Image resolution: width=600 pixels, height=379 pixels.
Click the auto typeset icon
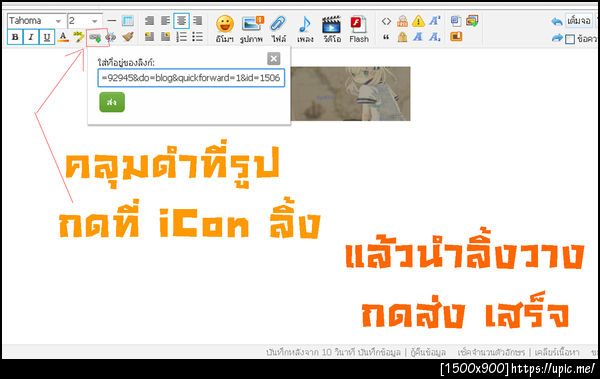tap(149, 21)
